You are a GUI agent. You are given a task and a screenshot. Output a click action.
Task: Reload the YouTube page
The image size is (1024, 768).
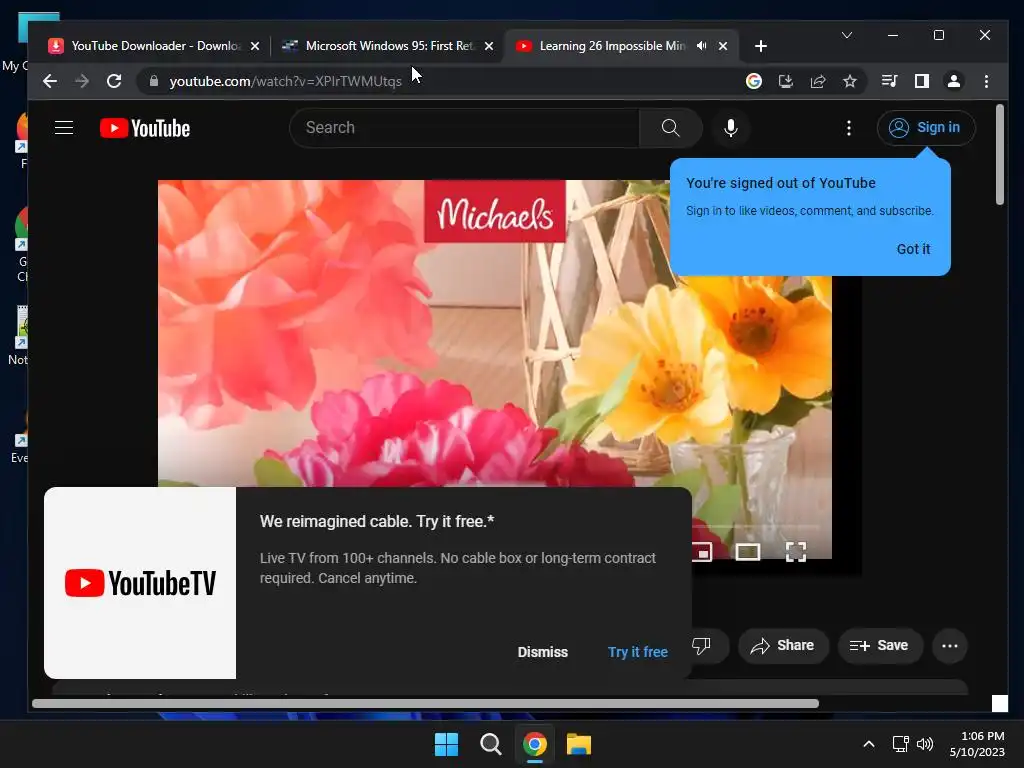coord(114,81)
